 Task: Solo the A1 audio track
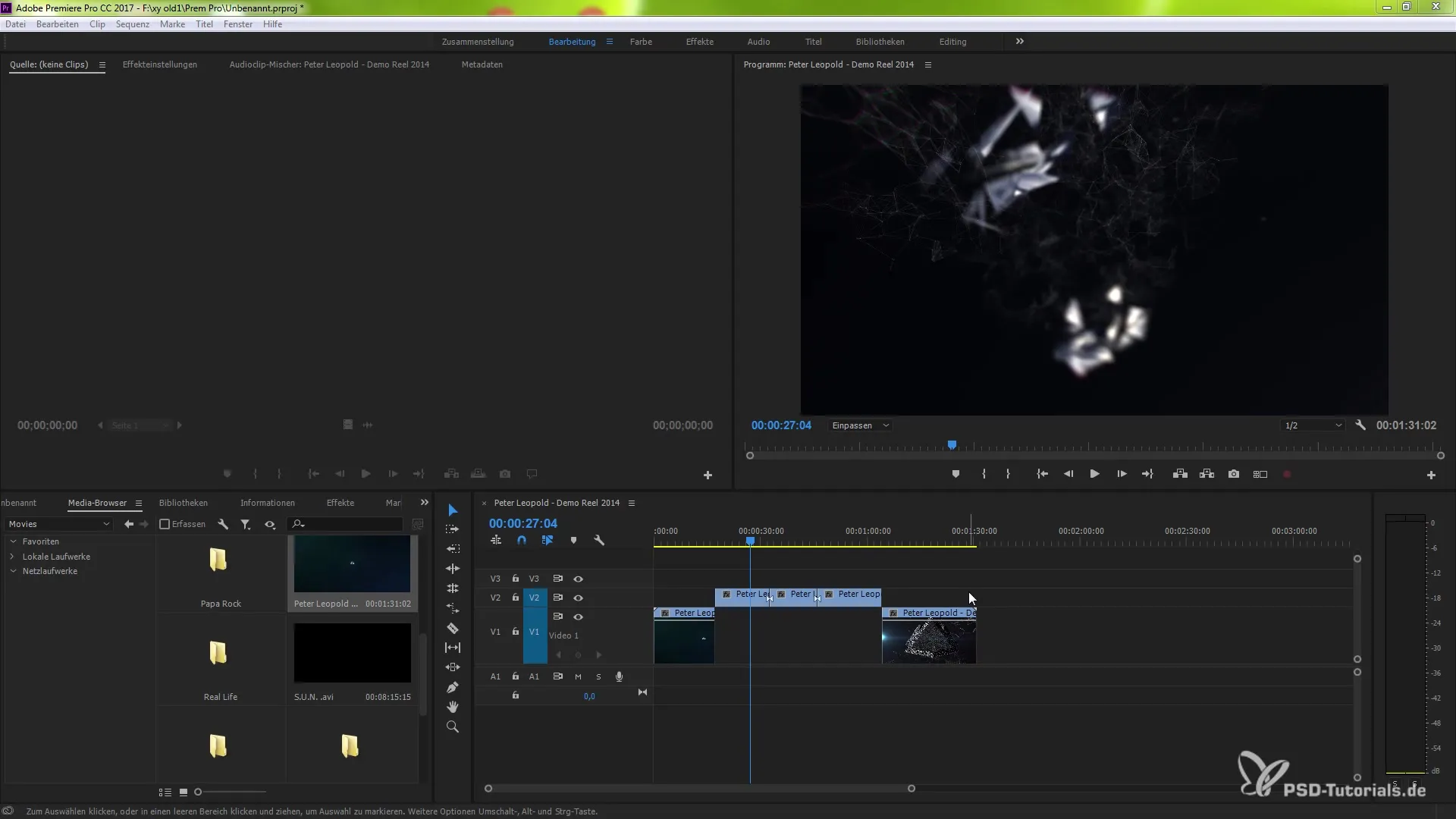(598, 676)
